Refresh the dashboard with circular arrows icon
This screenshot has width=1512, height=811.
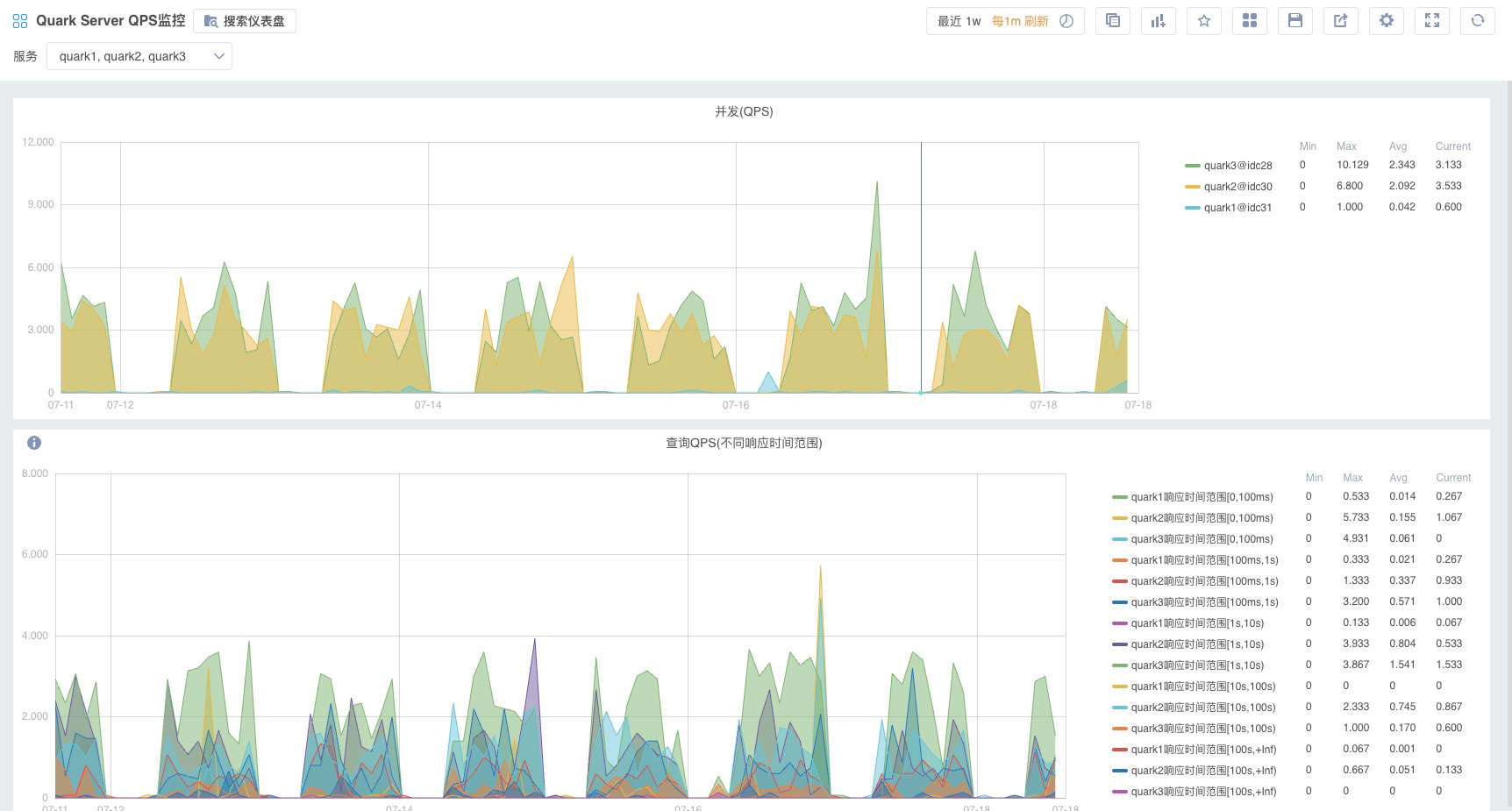pos(1478,21)
